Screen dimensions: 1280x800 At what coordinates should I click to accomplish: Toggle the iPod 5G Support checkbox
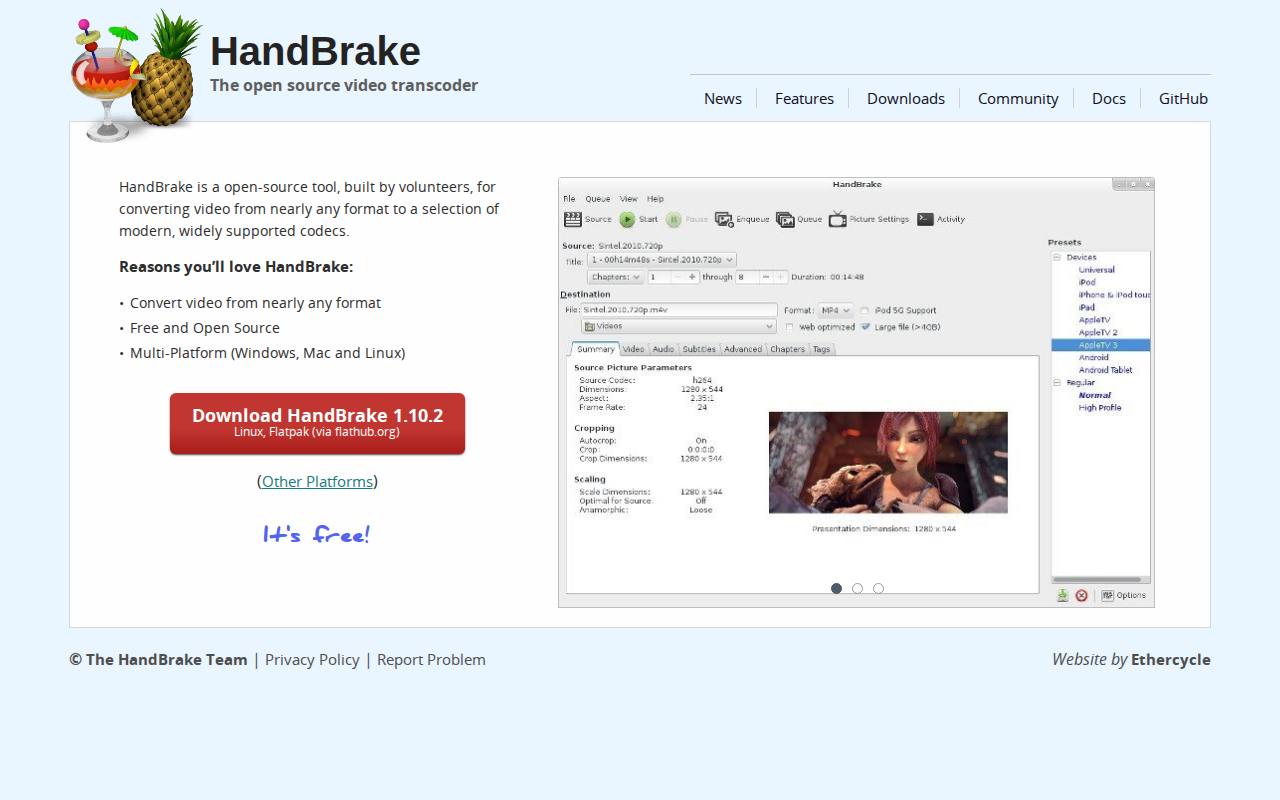(x=865, y=311)
